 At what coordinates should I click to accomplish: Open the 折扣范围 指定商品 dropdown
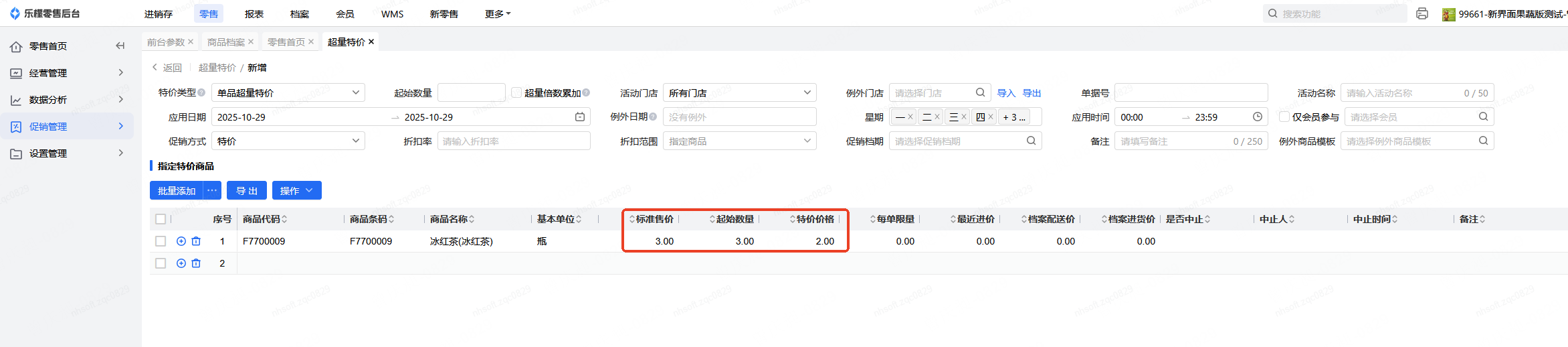tap(740, 141)
